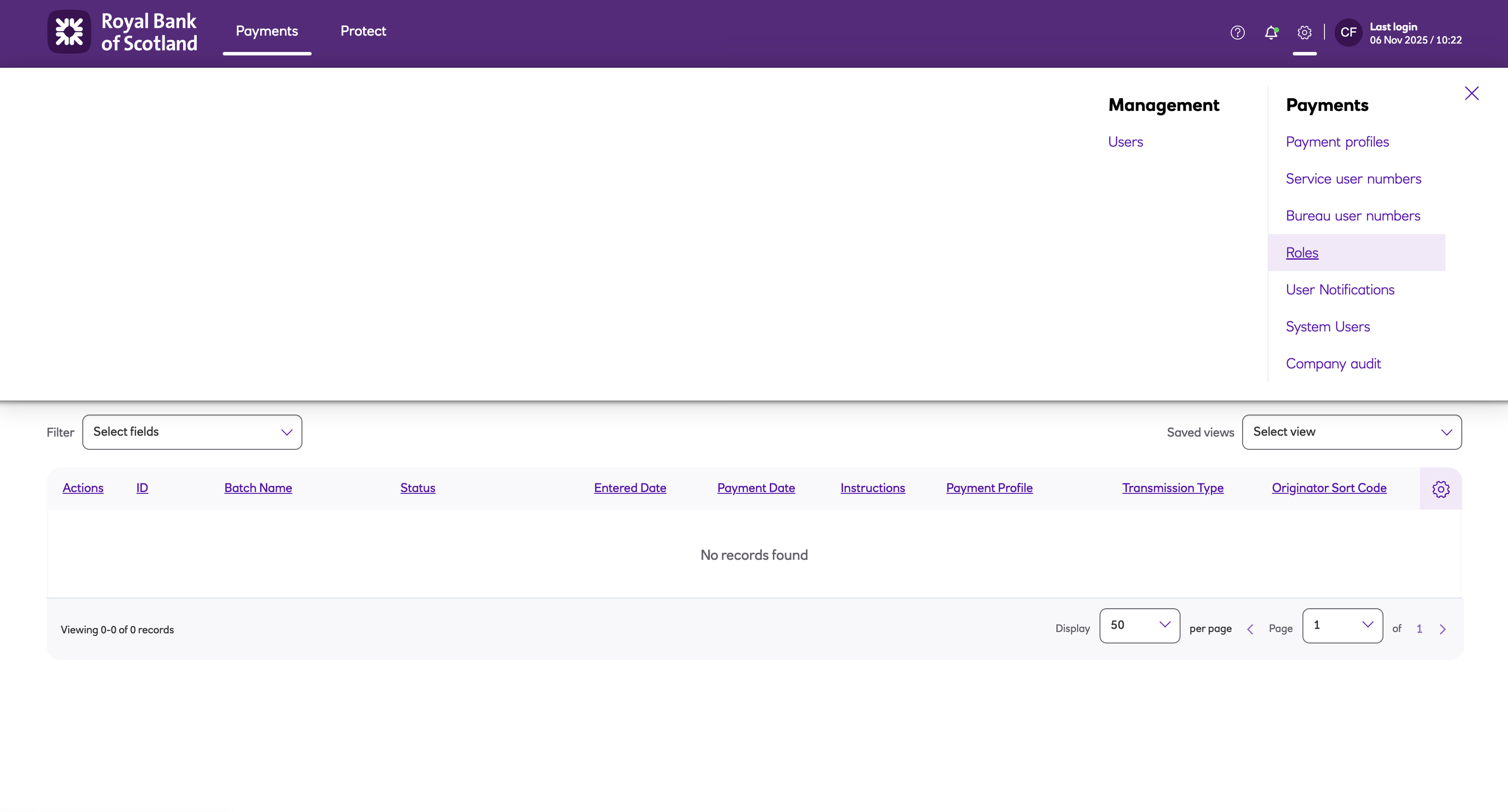The image size is (1508, 812).
Task: Click the Royal Bank of Scotland logo
Action: [122, 32]
